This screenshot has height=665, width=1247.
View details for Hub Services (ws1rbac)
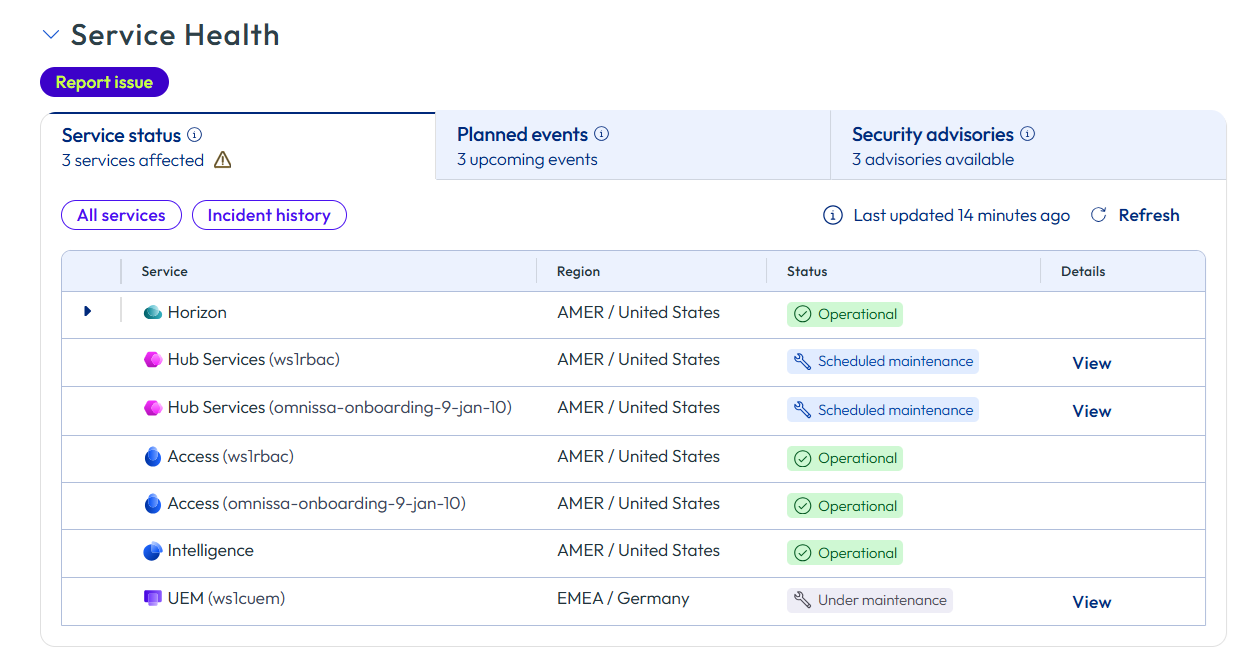1092,363
